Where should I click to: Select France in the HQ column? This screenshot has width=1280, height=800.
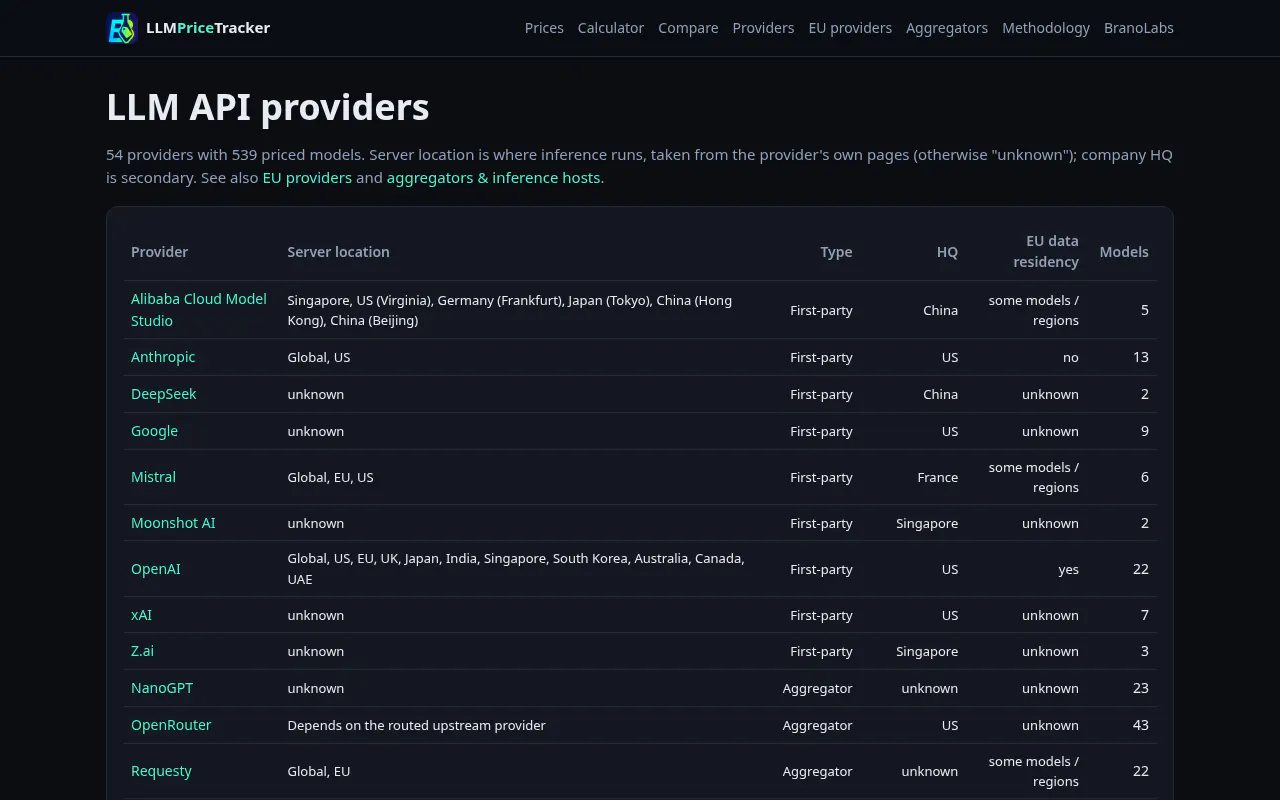(x=937, y=478)
